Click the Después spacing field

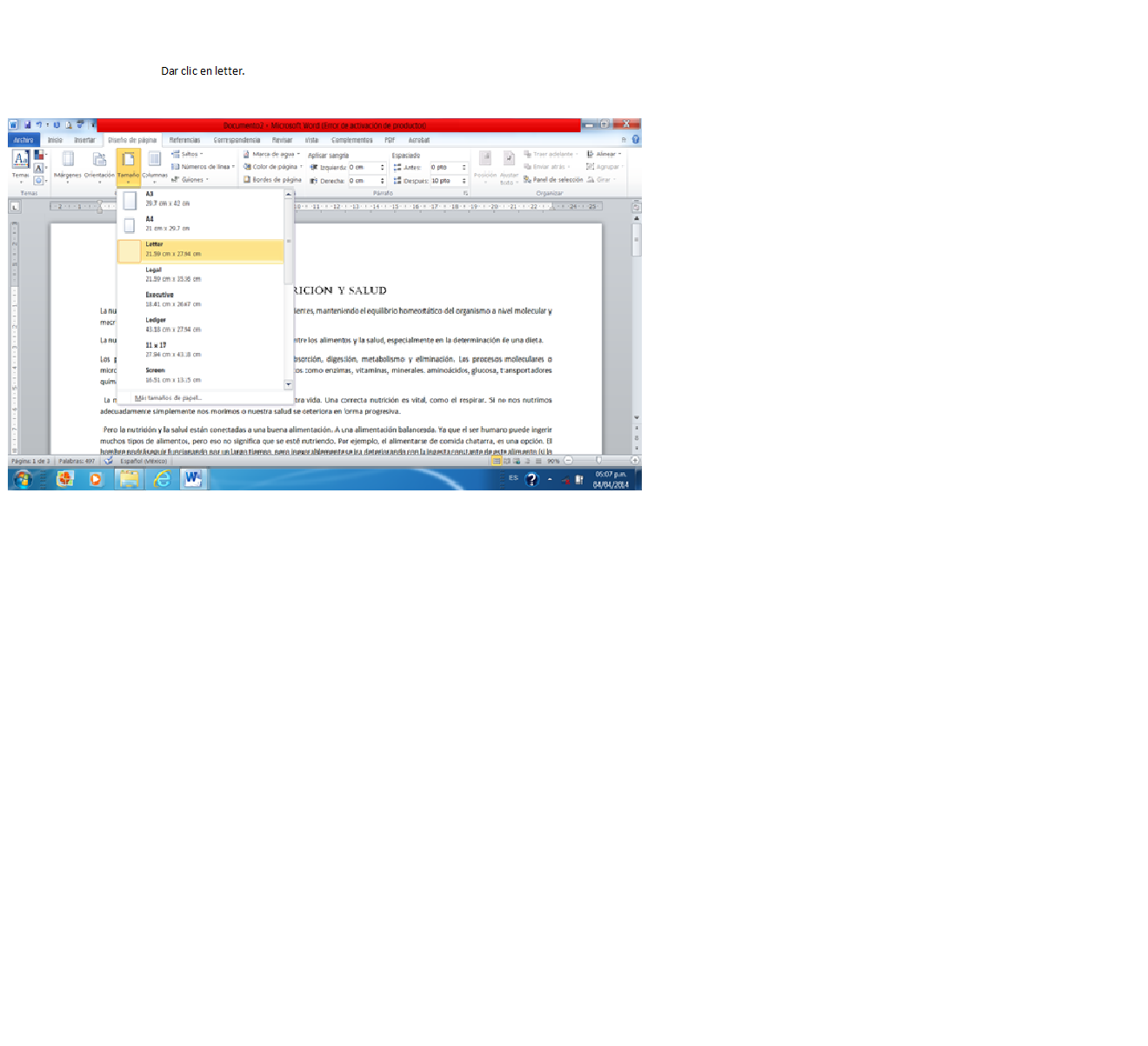tap(449, 181)
